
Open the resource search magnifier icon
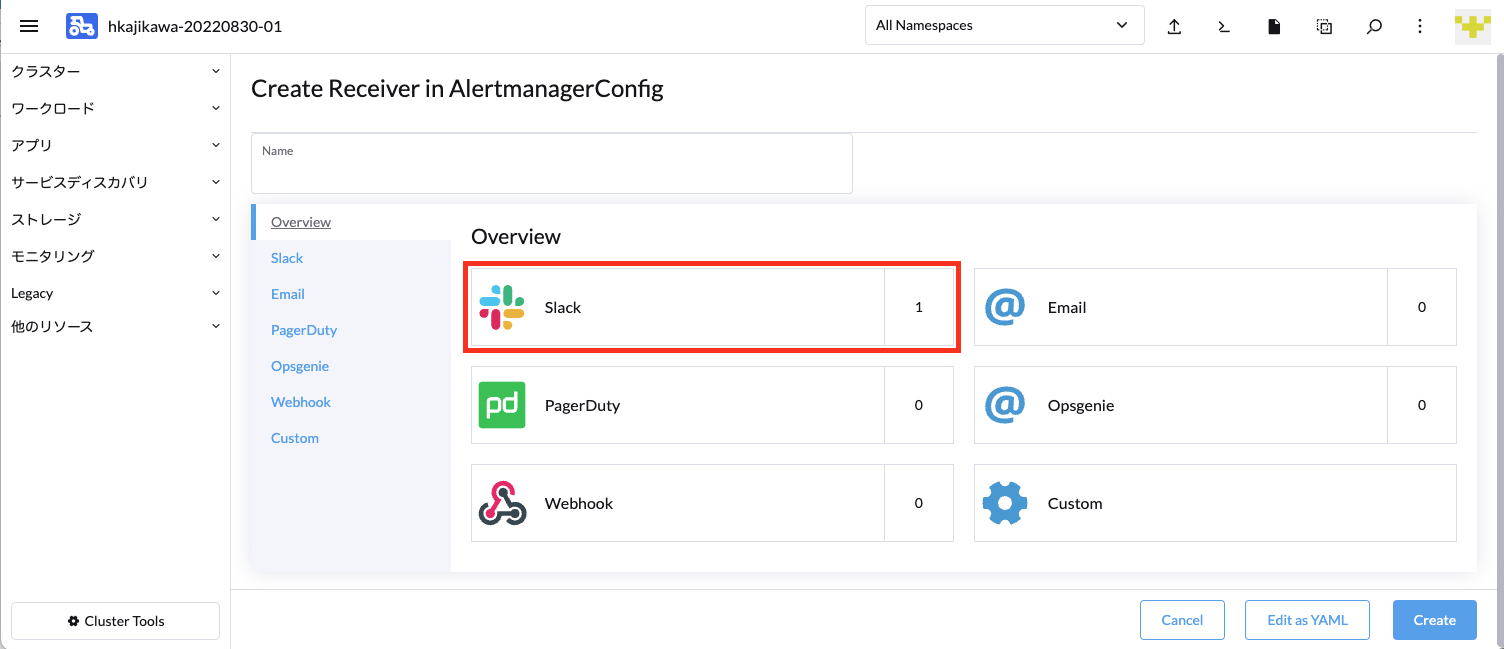pos(1374,27)
